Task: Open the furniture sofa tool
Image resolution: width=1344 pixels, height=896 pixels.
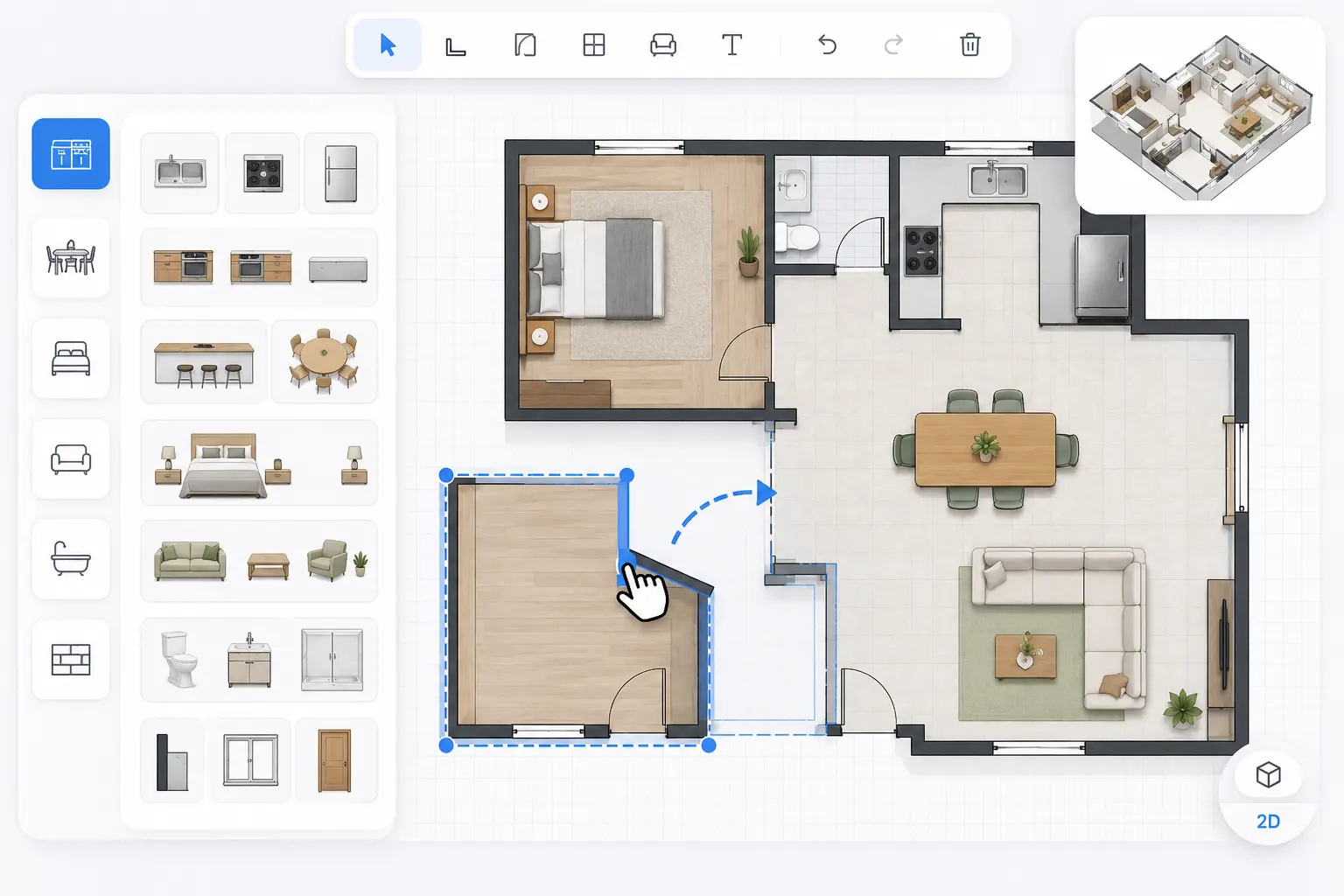Action: pos(663,45)
